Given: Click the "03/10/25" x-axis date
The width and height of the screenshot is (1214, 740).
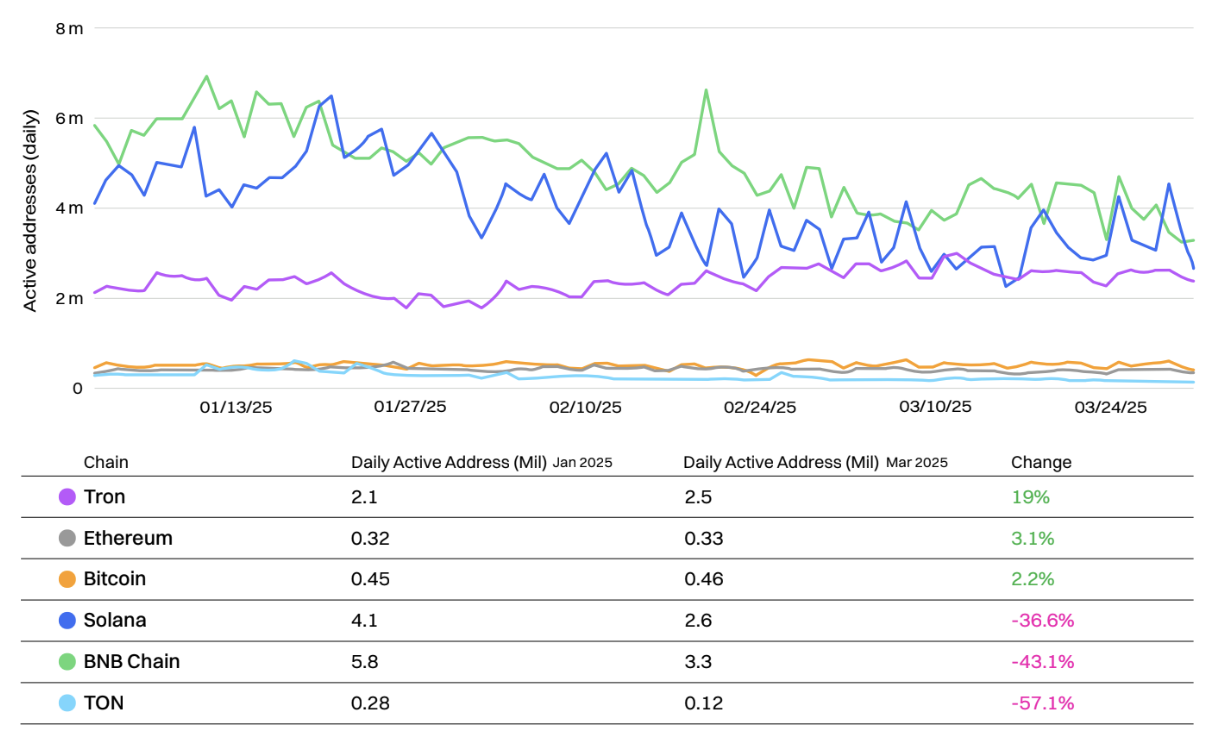Looking at the screenshot, I should tap(935, 407).
